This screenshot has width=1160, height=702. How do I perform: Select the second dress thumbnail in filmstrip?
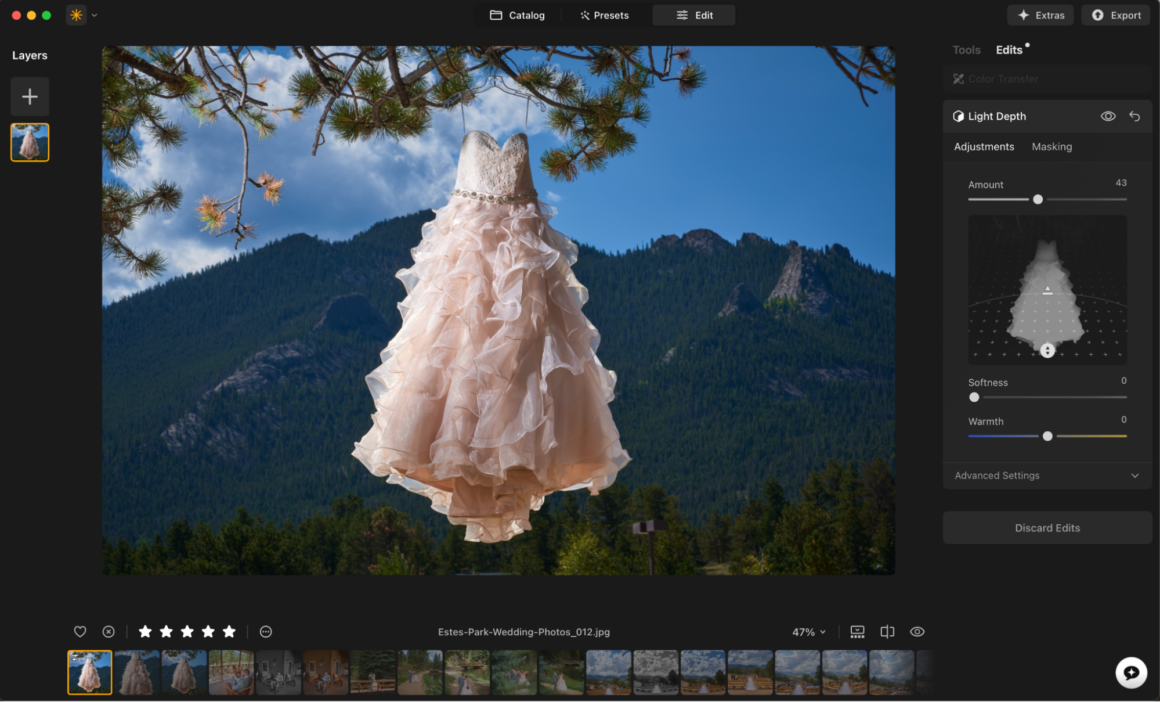[x=136, y=673]
